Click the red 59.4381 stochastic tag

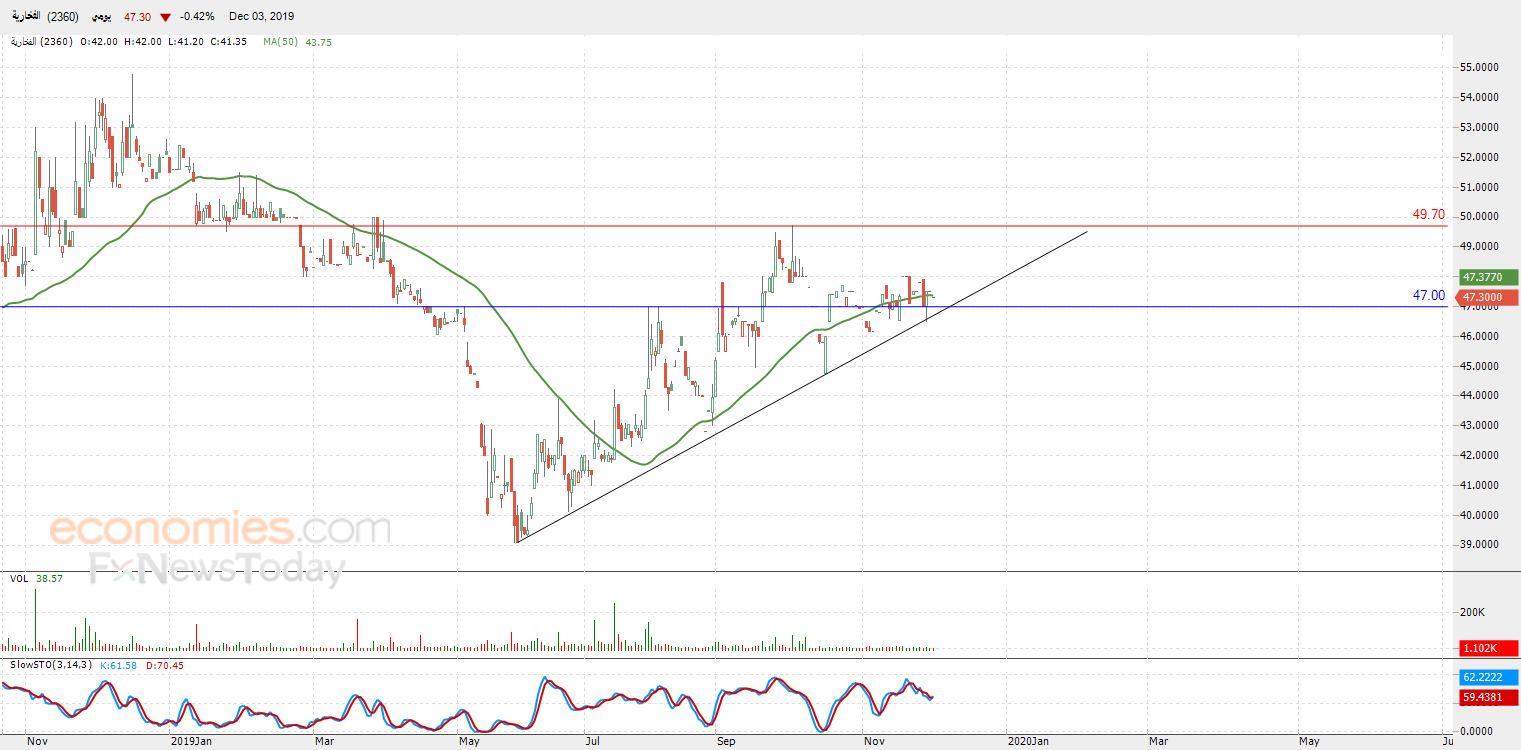pyautogui.click(x=1486, y=697)
